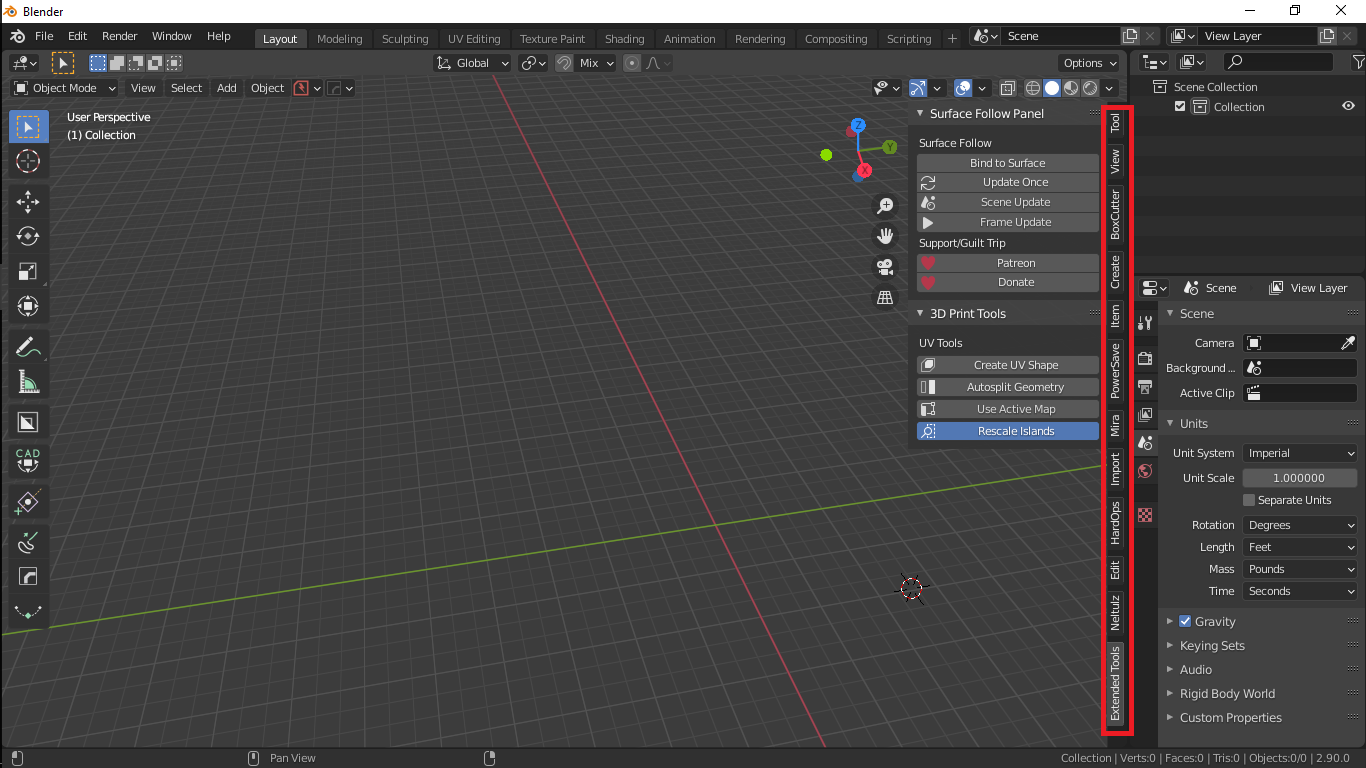Switch perspective/orthographic grid icon
The image size is (1366, 768).
pyautogui.click(x=885, y=297)
